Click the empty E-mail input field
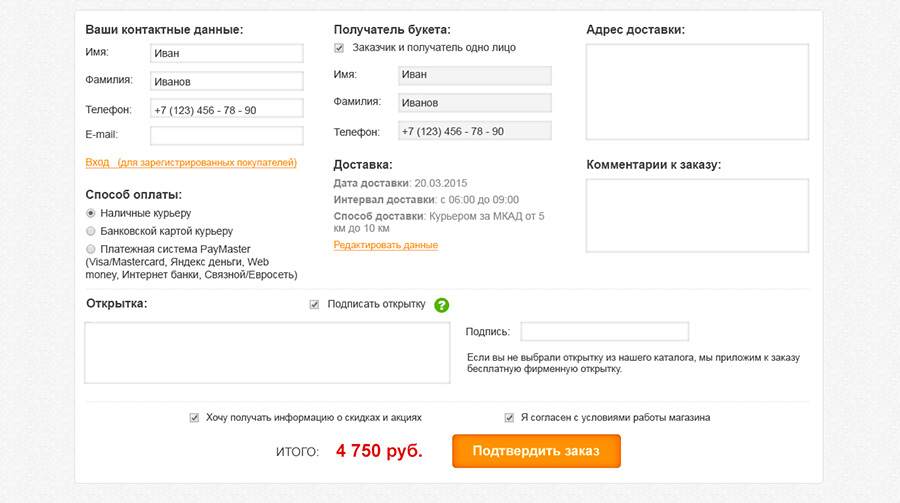This screenshot has width=900, height=503. [226, 136]
